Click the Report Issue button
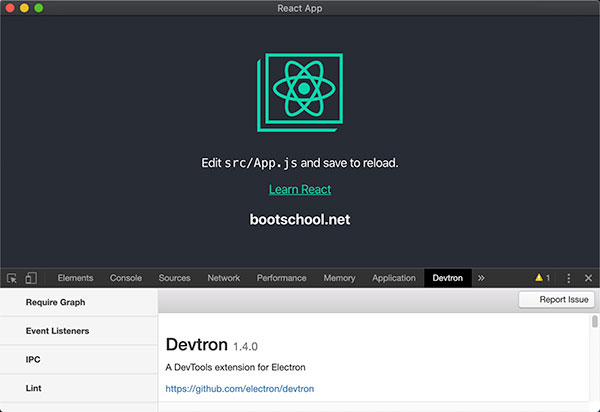This screenshot has height=412, width=600. click(557, 300)
